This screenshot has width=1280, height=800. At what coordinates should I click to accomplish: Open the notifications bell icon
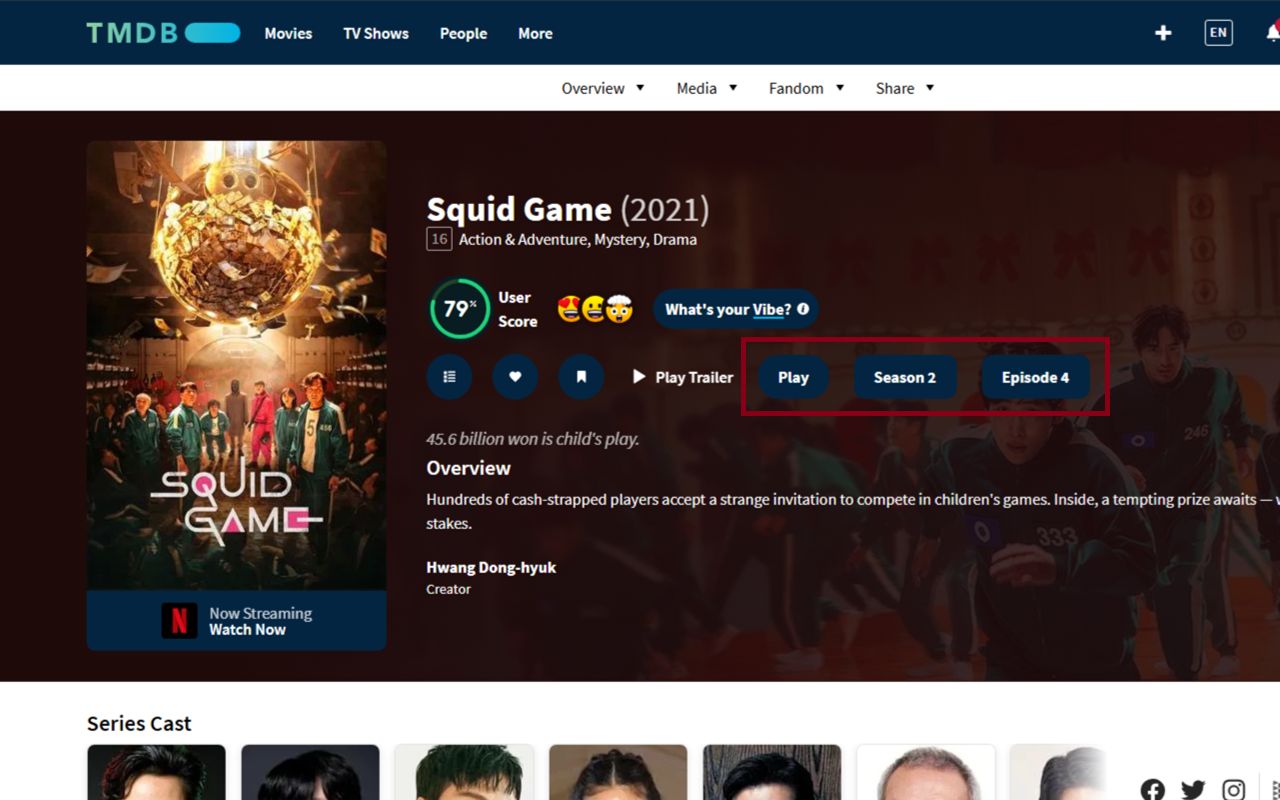pyautogui.click(x=1273, y=33)
